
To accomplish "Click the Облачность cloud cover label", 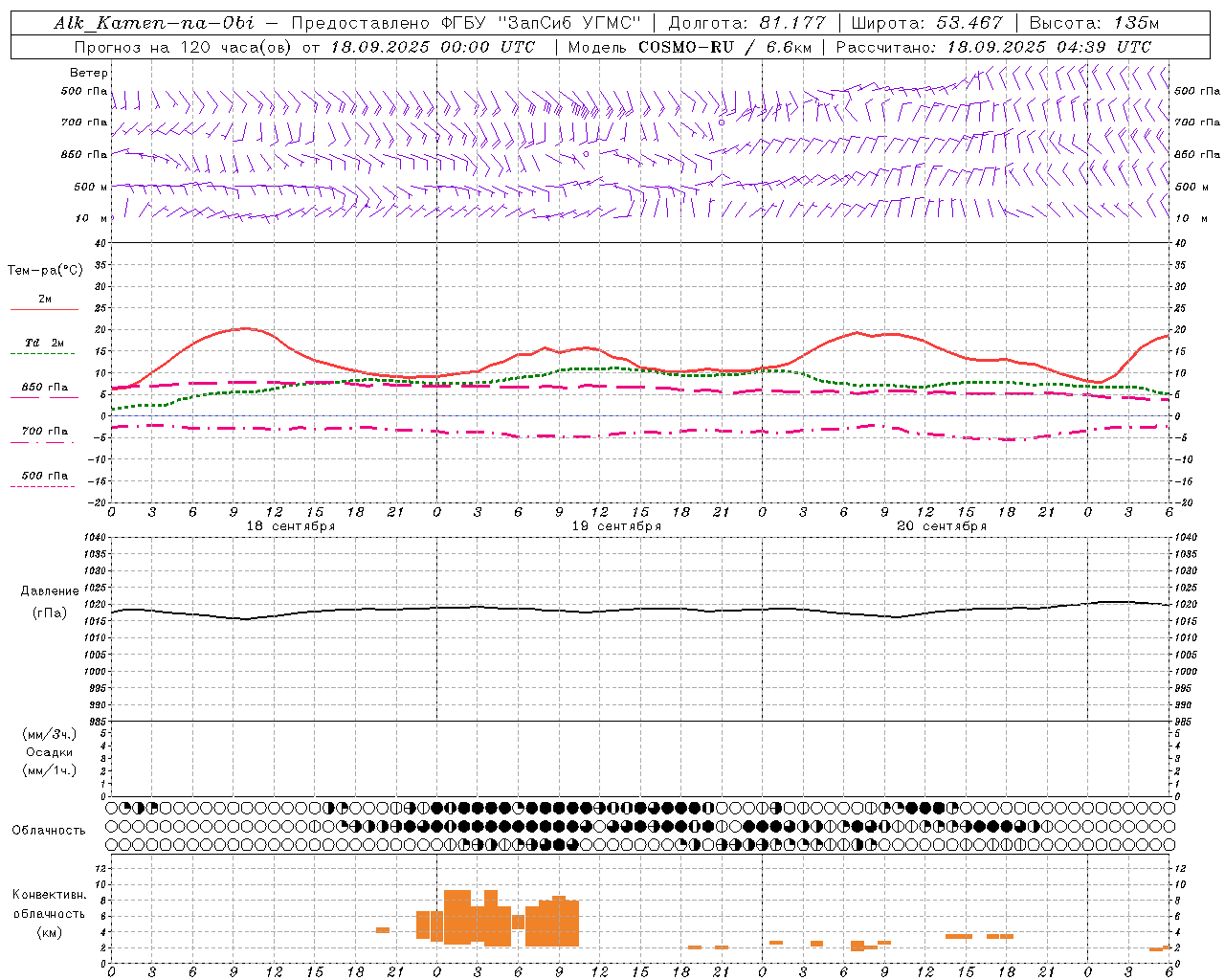I will (49, 831).
